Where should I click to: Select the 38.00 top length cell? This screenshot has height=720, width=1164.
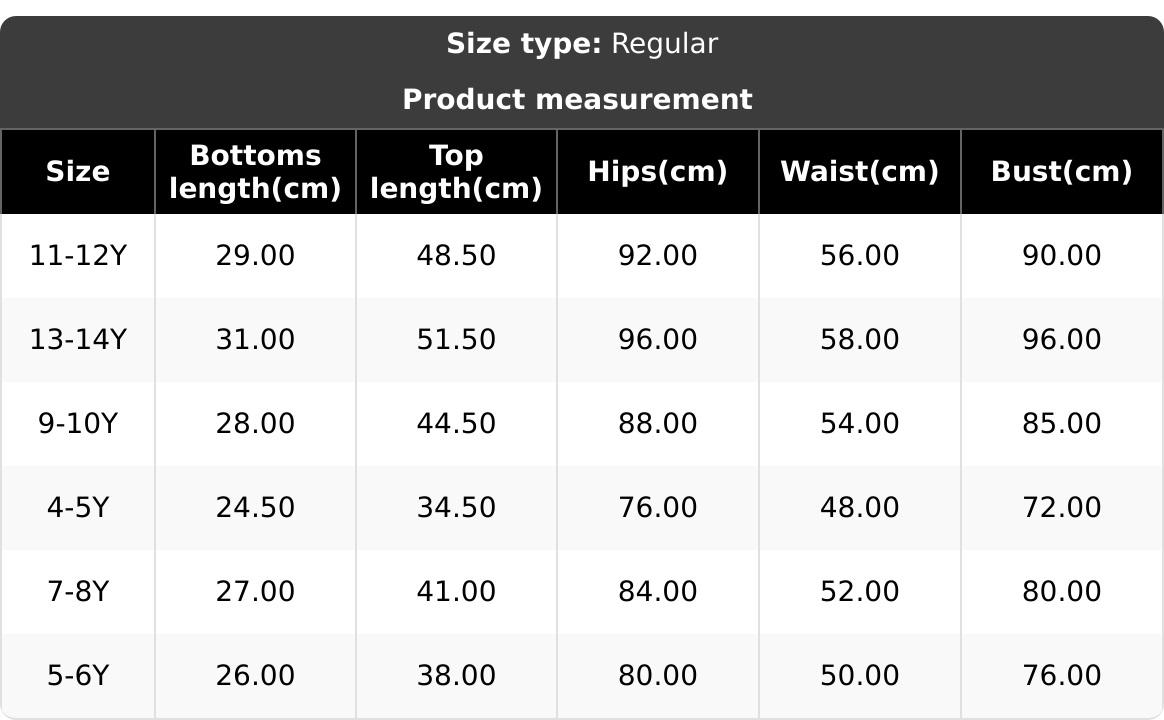point(456,676)
